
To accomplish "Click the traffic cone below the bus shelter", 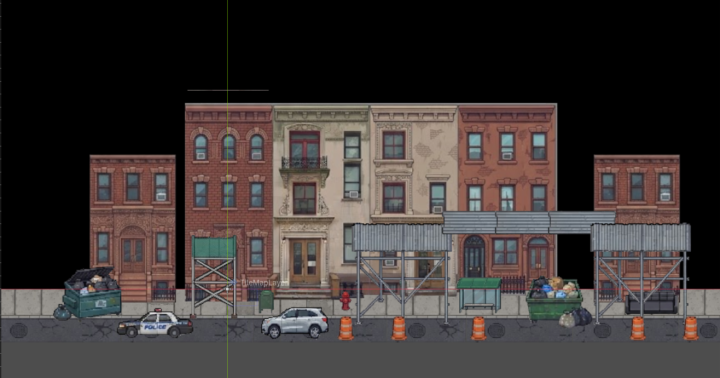I will [478, 328].
